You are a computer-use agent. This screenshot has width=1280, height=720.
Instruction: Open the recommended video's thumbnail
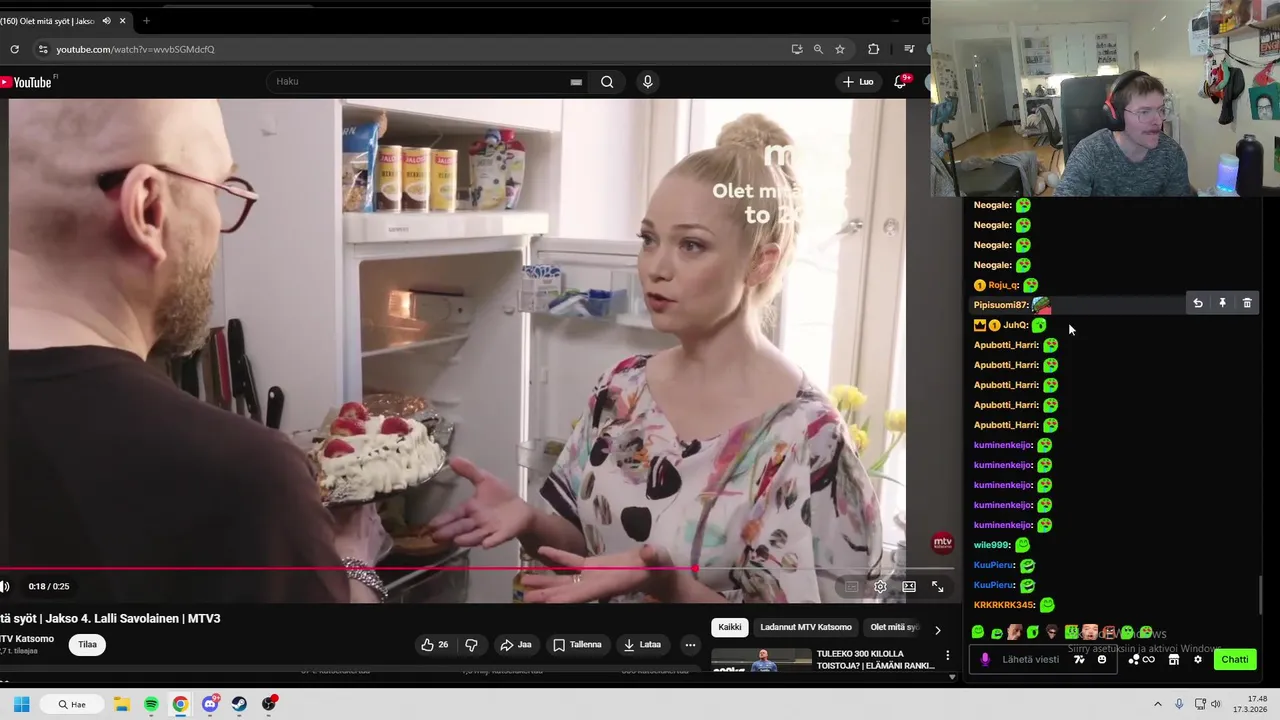pyautogui.click(x=761, y=660)
